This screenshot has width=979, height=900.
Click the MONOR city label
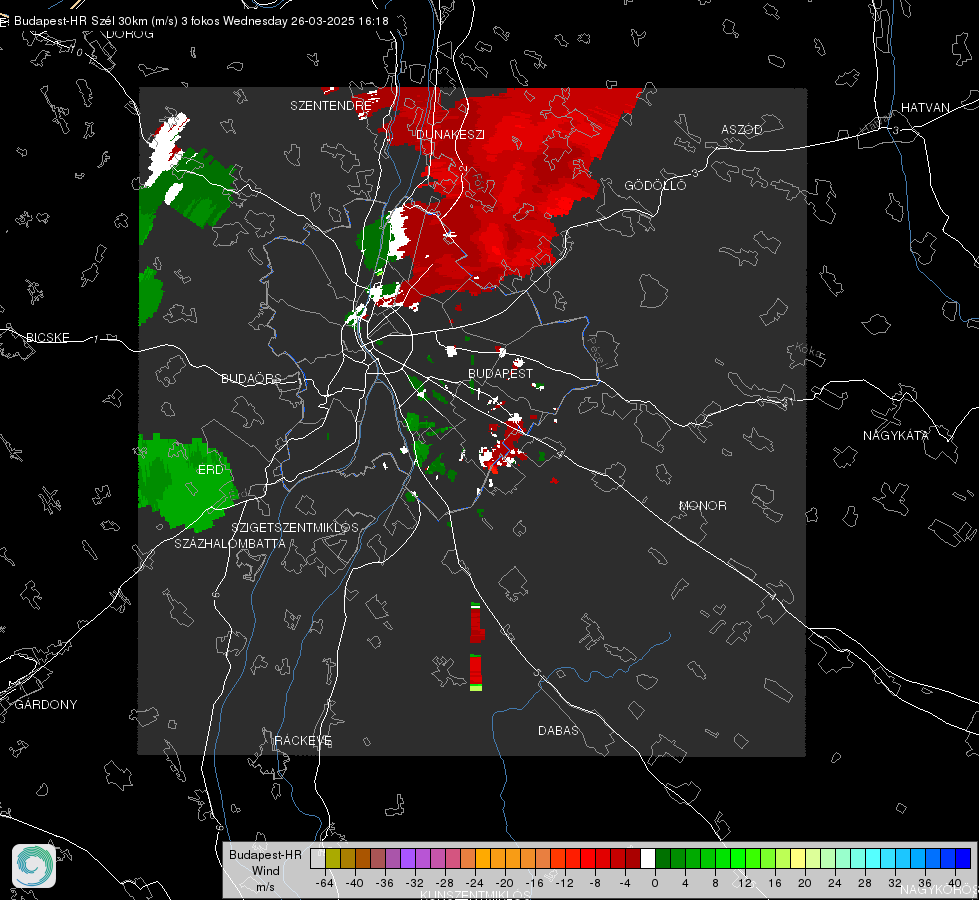coord(702,505)
